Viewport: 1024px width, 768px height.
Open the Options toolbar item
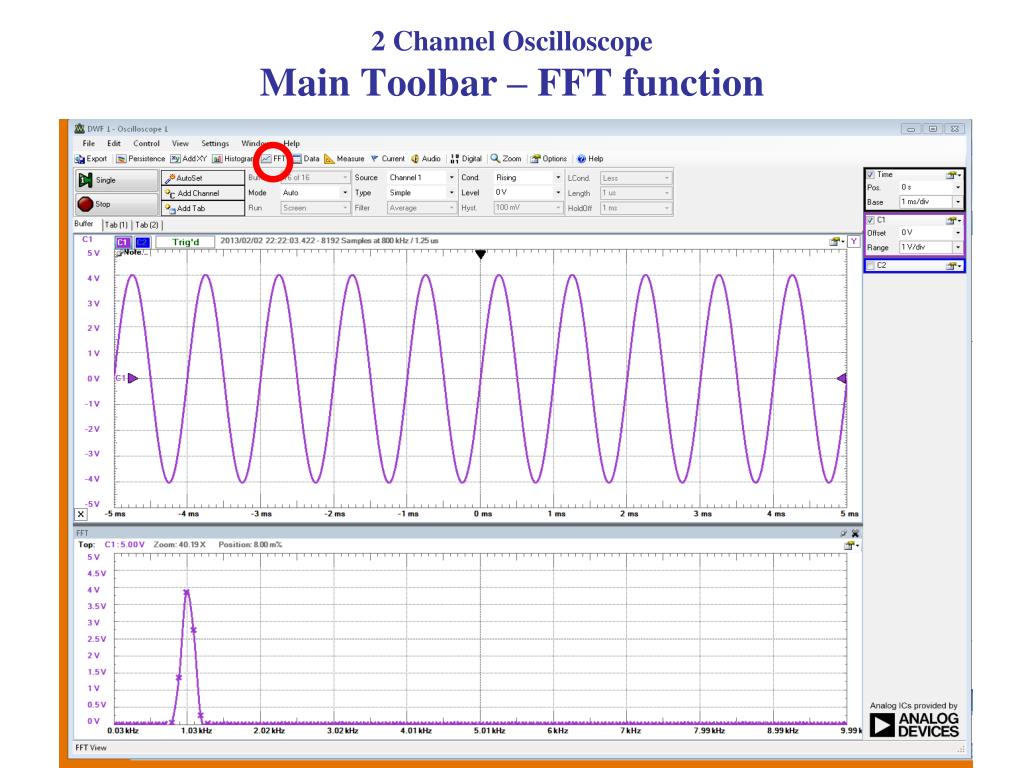pyautogui.click(x=549, y=159)
